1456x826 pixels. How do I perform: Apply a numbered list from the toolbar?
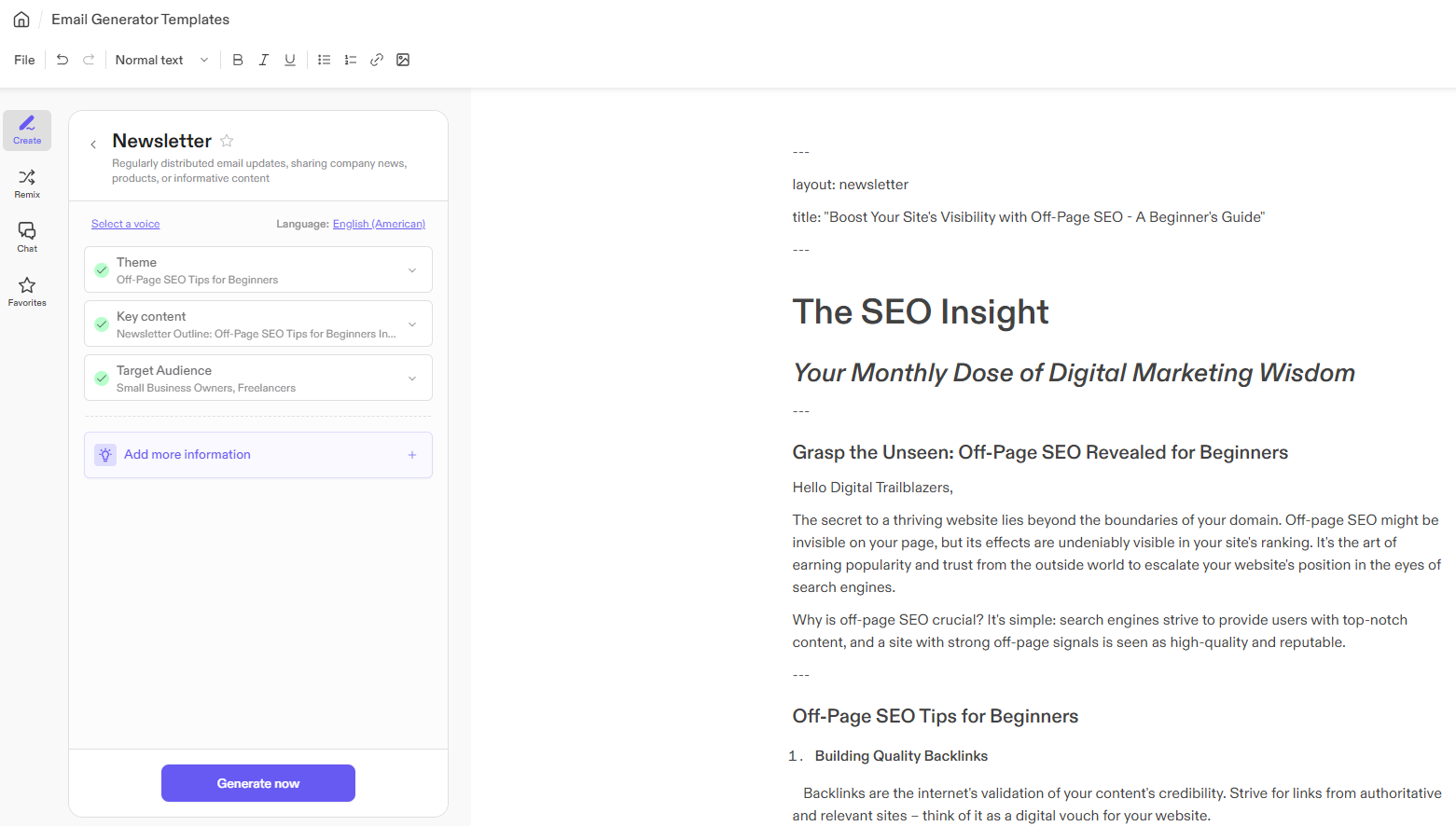pyautogui.click(x=351, y=59)
